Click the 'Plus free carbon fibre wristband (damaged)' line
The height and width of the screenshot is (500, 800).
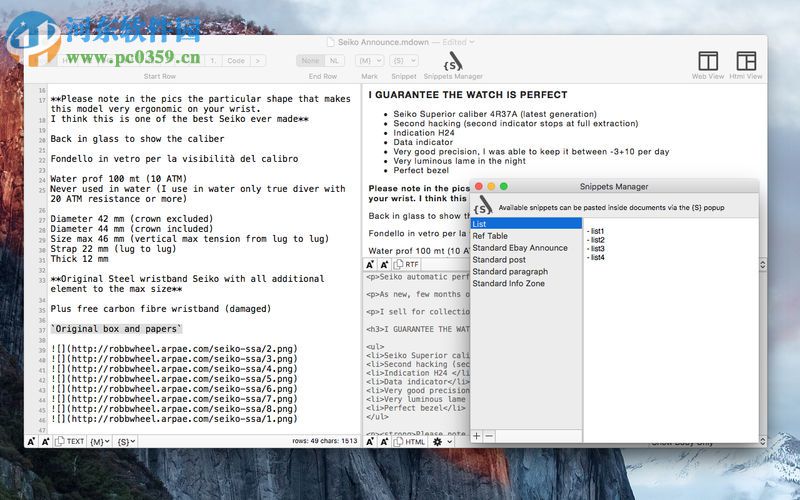pyautogui.click(x=161, y=309)
